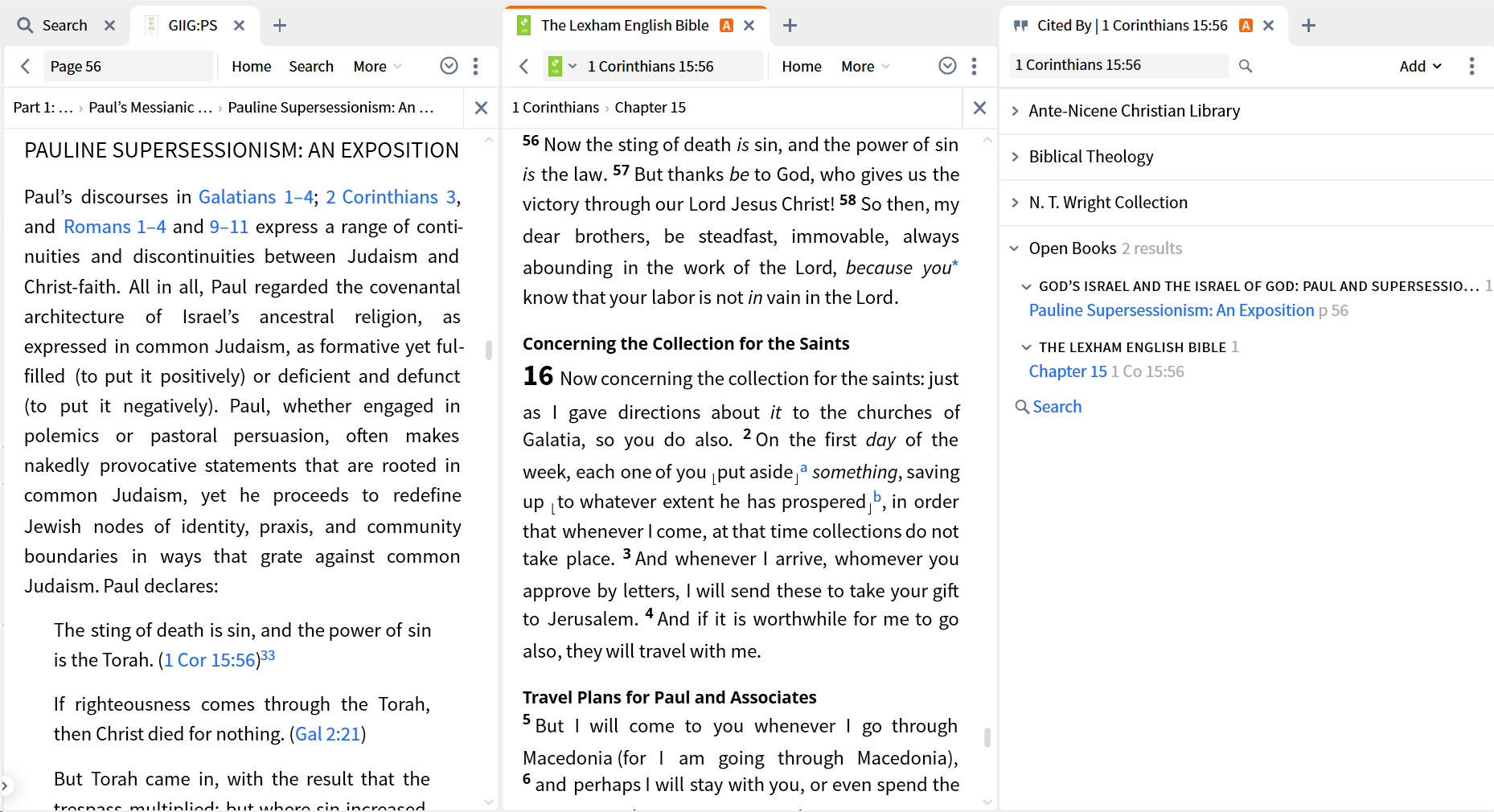1494x812 pixels.
Task: Follow the Gal 2:21 reference link
Action: (328, 734)
